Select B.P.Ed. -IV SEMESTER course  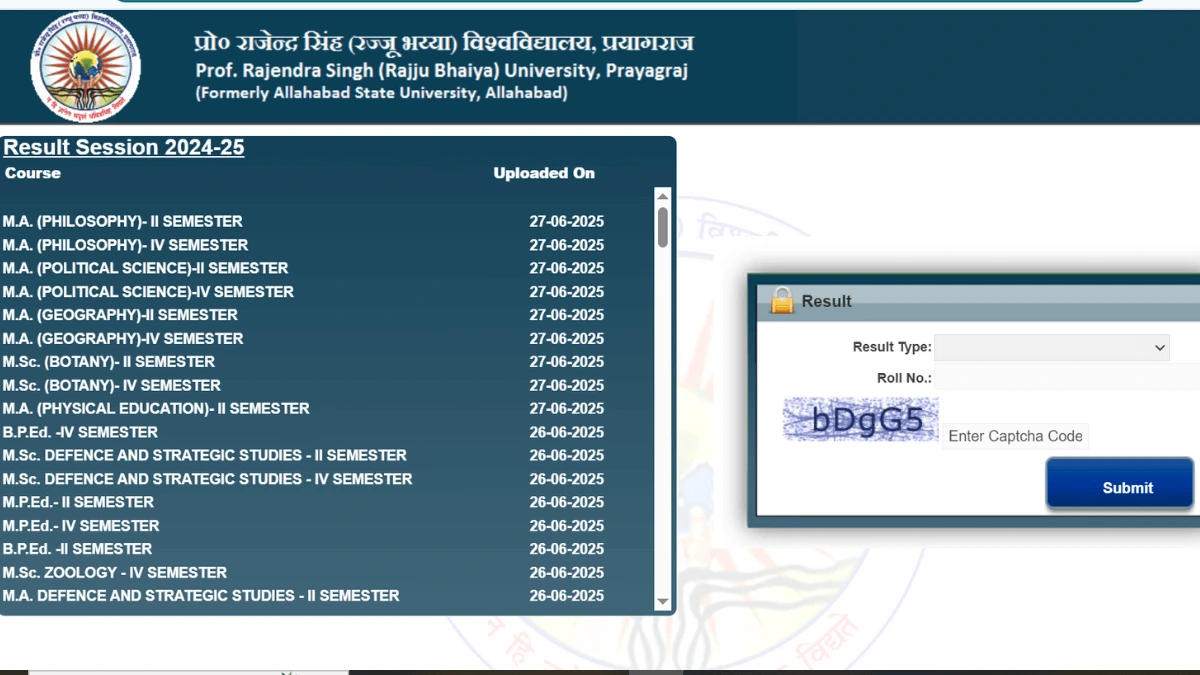tap(80, 432)
